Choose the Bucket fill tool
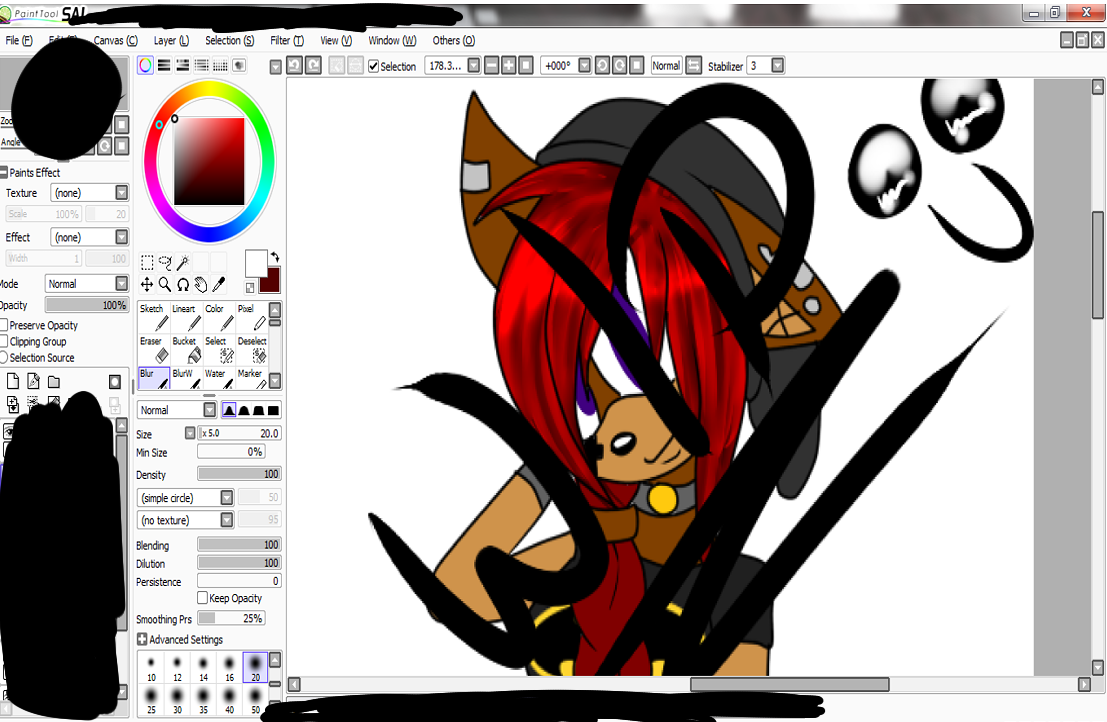 point(185,350)
